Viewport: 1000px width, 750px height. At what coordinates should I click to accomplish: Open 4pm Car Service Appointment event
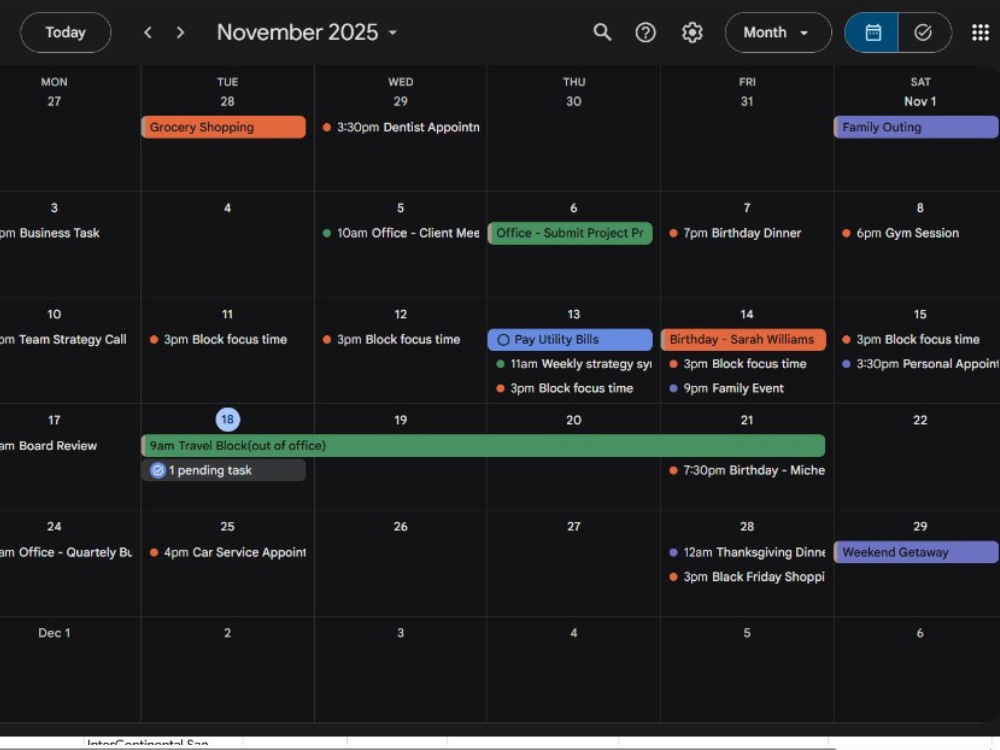click(227, 552)
